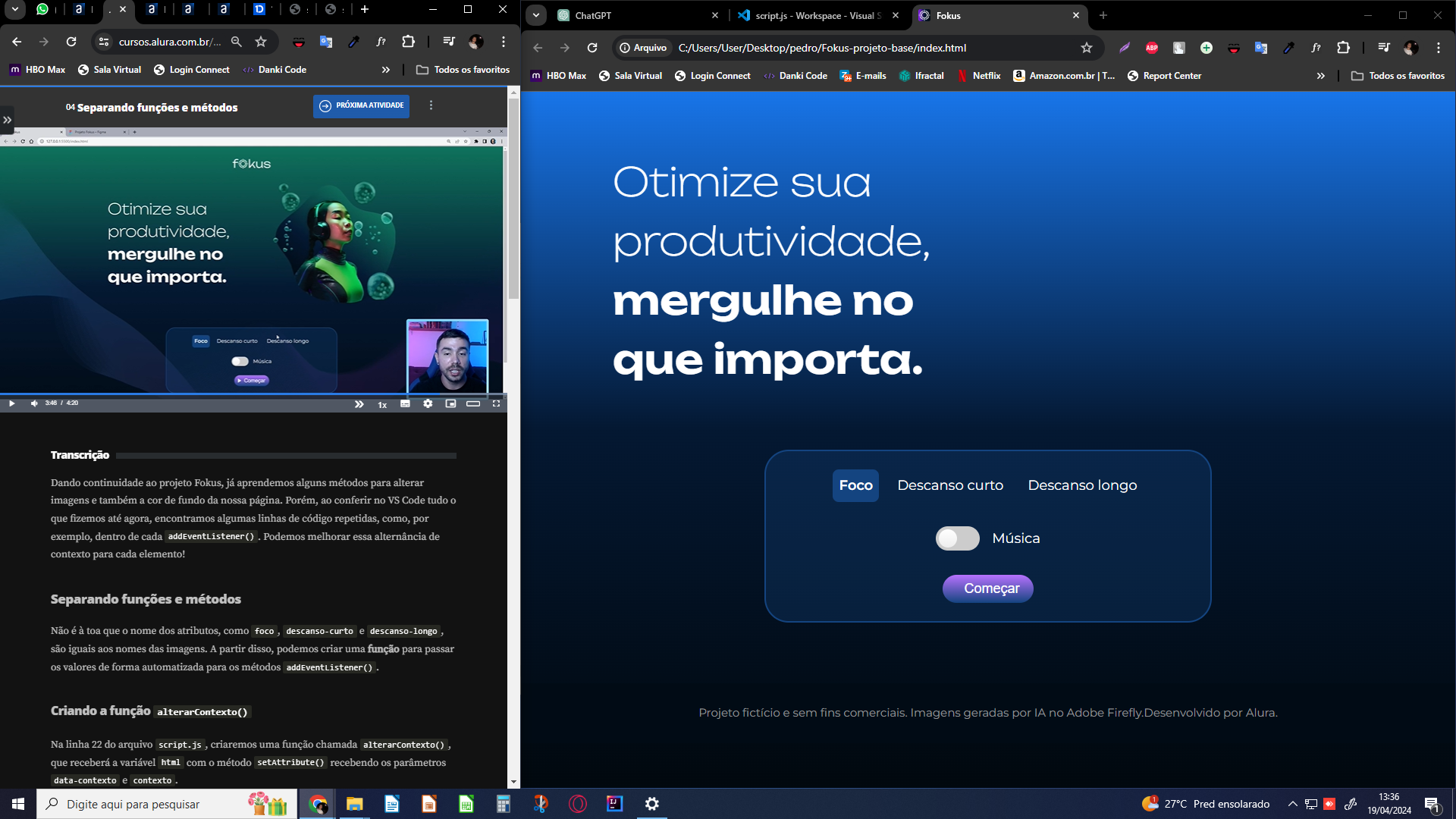Open Windows Start menu

(x=18, y=804)
